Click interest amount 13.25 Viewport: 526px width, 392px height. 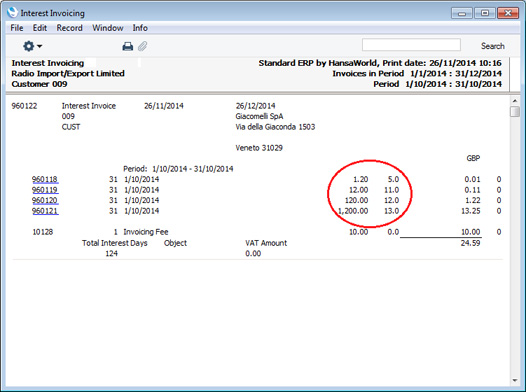click(470, 211)
